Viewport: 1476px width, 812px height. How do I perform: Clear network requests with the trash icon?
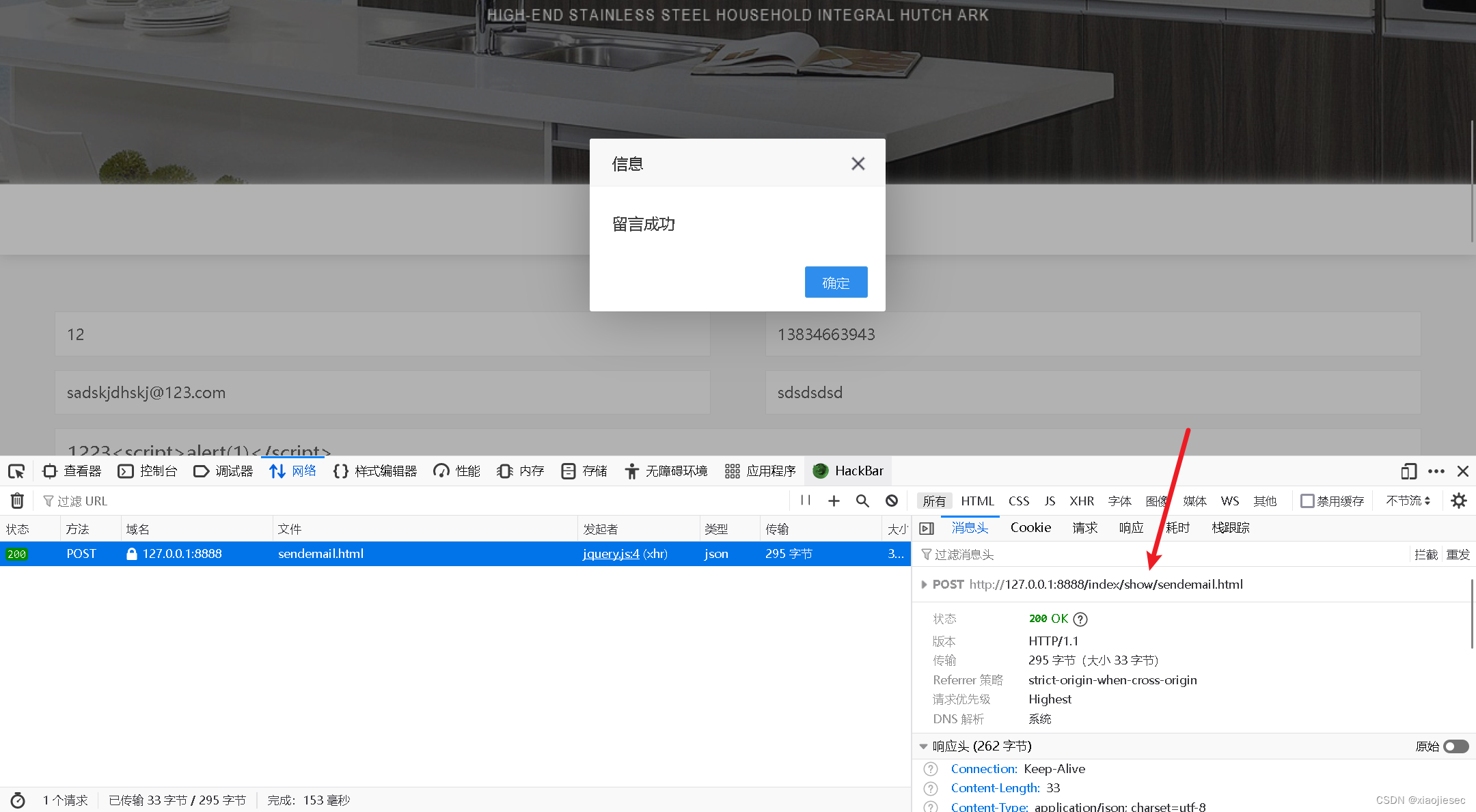point(16,501)
